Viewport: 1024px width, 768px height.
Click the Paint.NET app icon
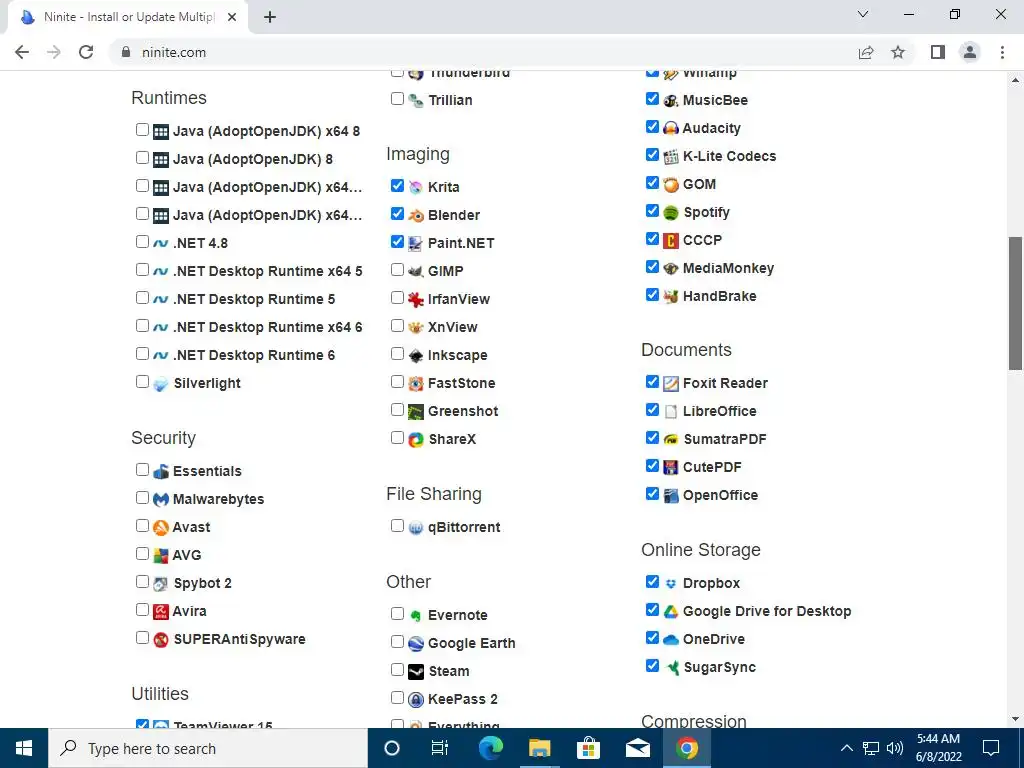[416, 244]
